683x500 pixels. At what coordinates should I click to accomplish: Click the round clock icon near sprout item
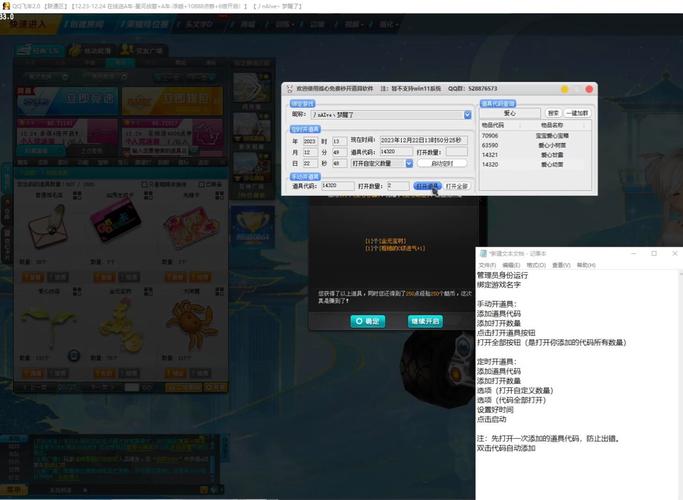pos(74,356)
